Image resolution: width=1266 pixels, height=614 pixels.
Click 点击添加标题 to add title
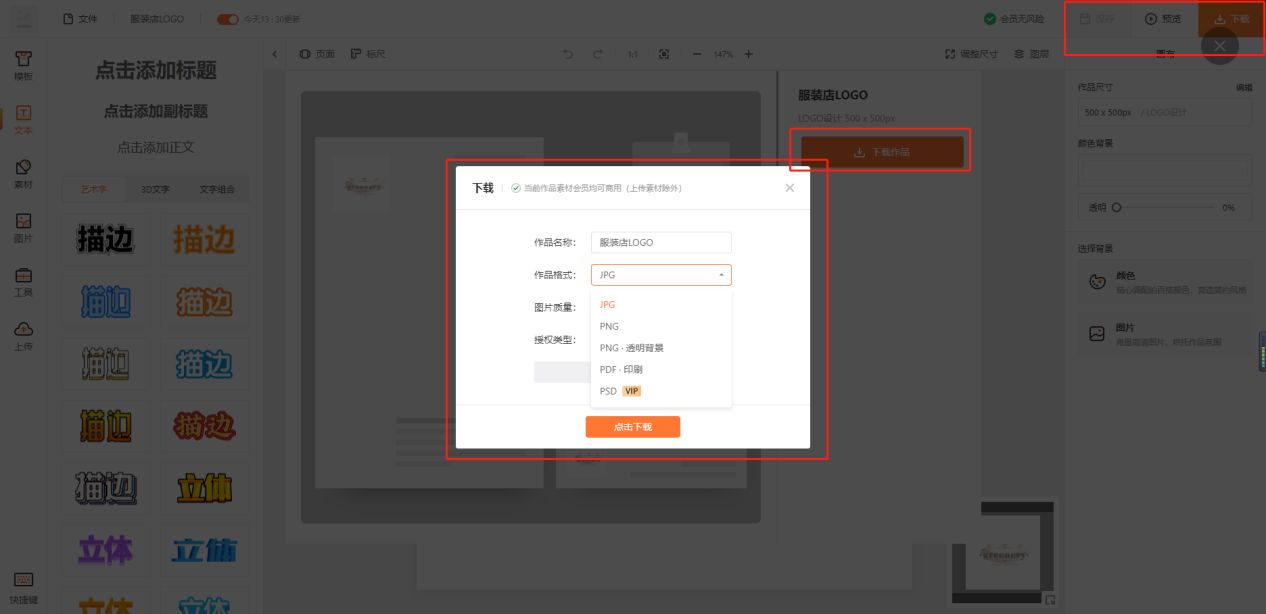156,70
